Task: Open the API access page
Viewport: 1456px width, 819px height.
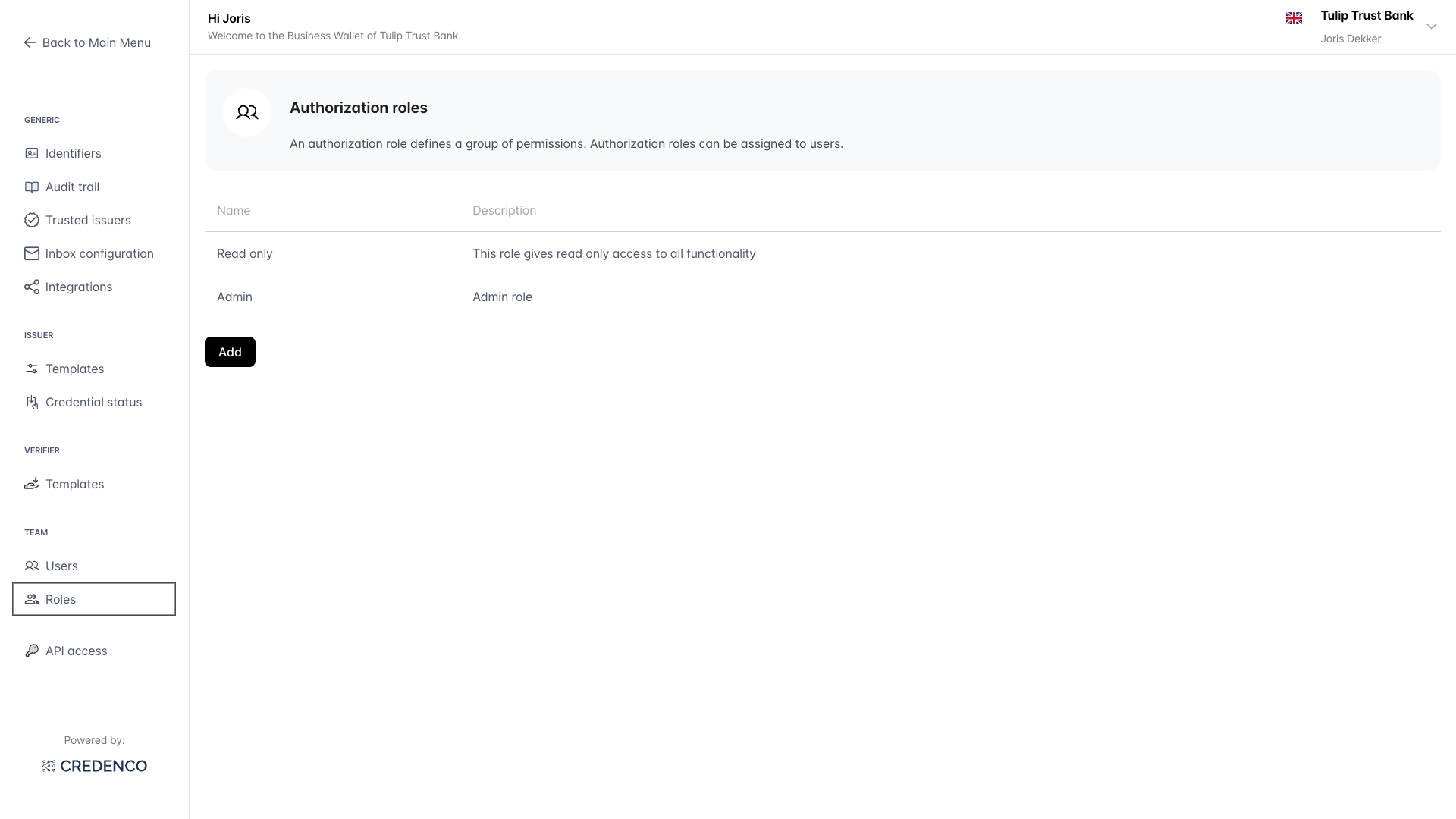Action: (94, 651)
